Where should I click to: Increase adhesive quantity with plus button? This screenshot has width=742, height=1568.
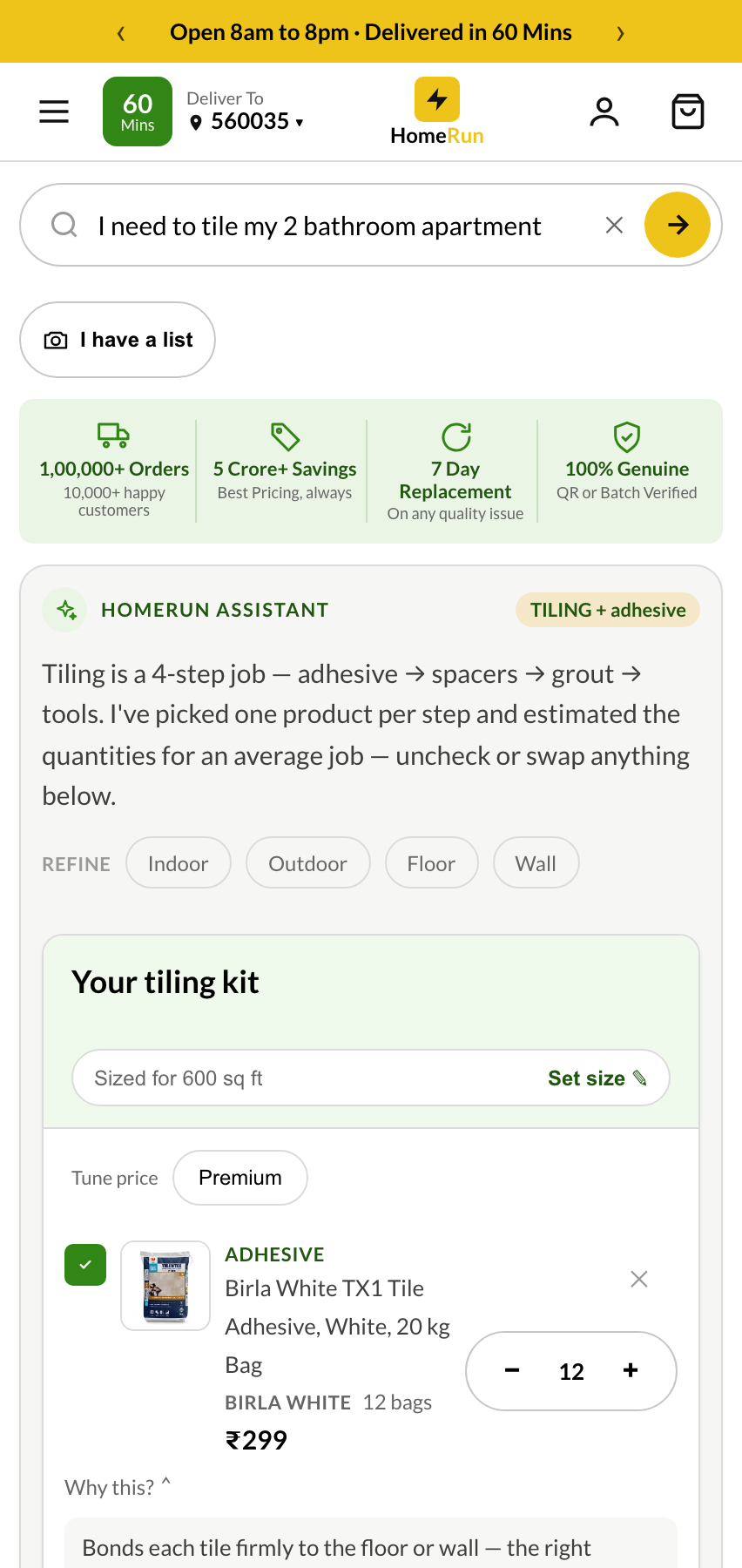pyautogui.click(x=631, y=1371)
